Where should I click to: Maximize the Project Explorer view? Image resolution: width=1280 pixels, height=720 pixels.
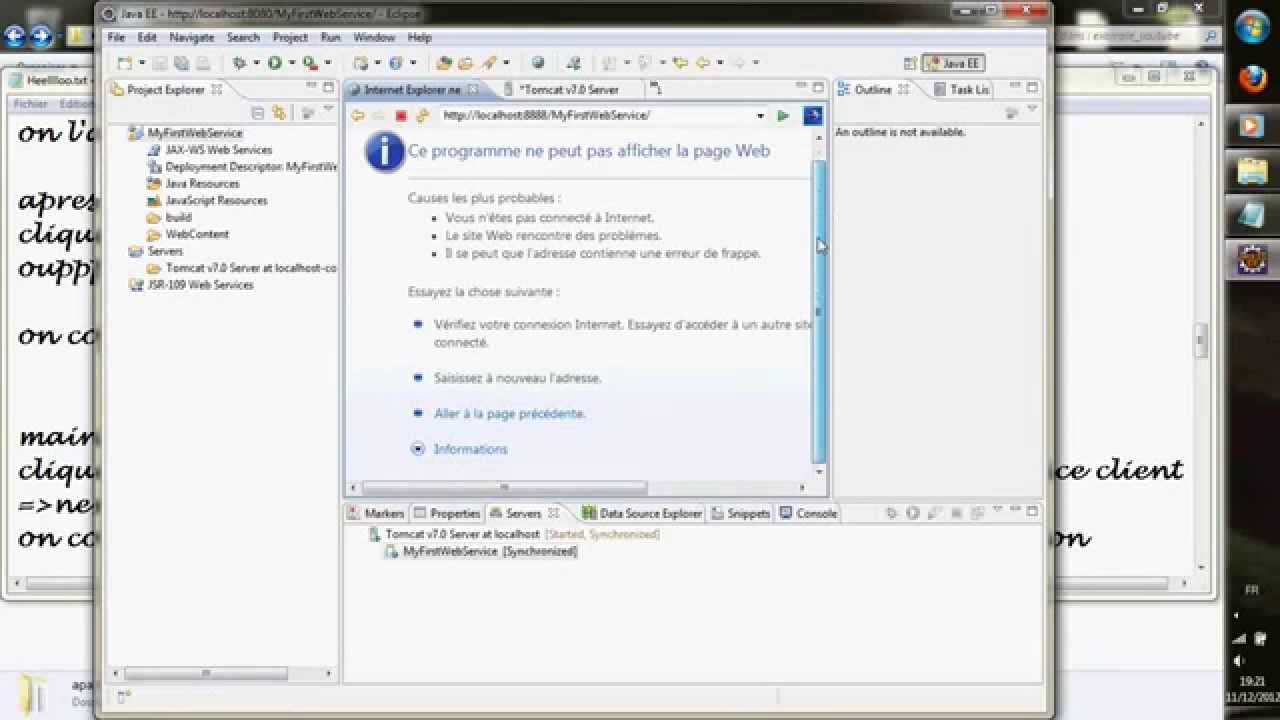(x=329, y=88)
